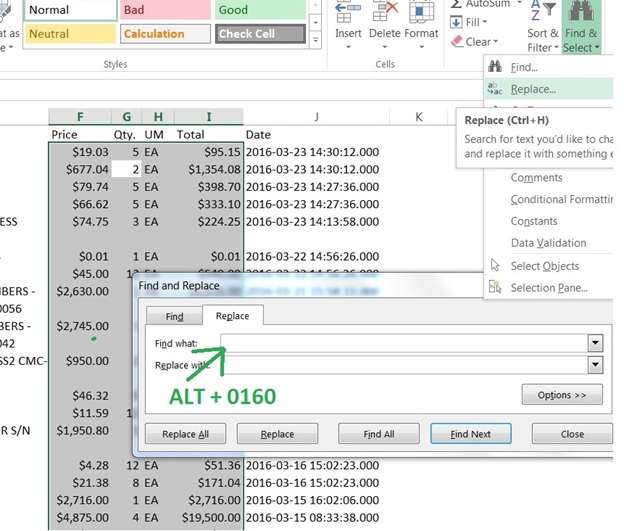Select column K header

[419, 117]
